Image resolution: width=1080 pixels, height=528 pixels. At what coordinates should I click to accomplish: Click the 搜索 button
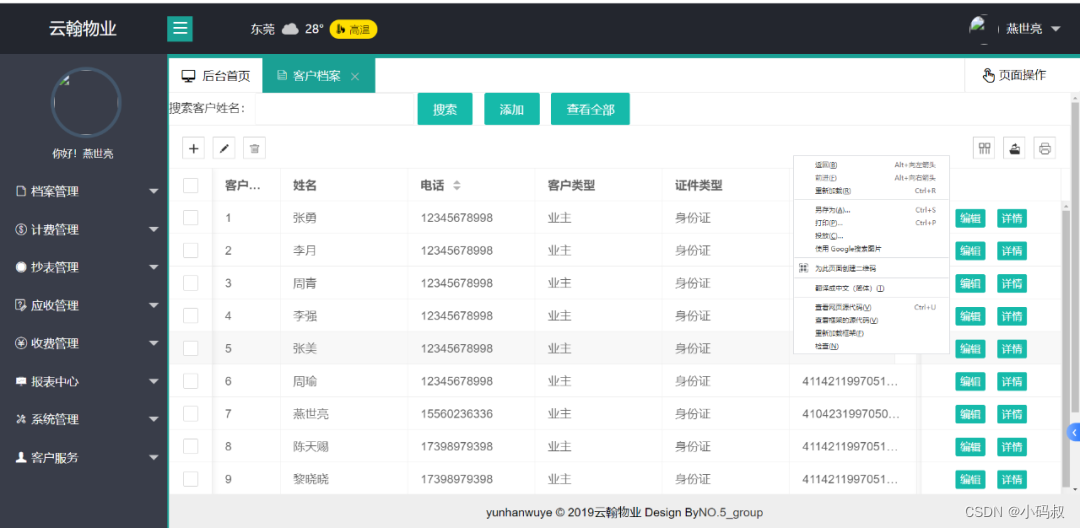[x=445, y=109]
